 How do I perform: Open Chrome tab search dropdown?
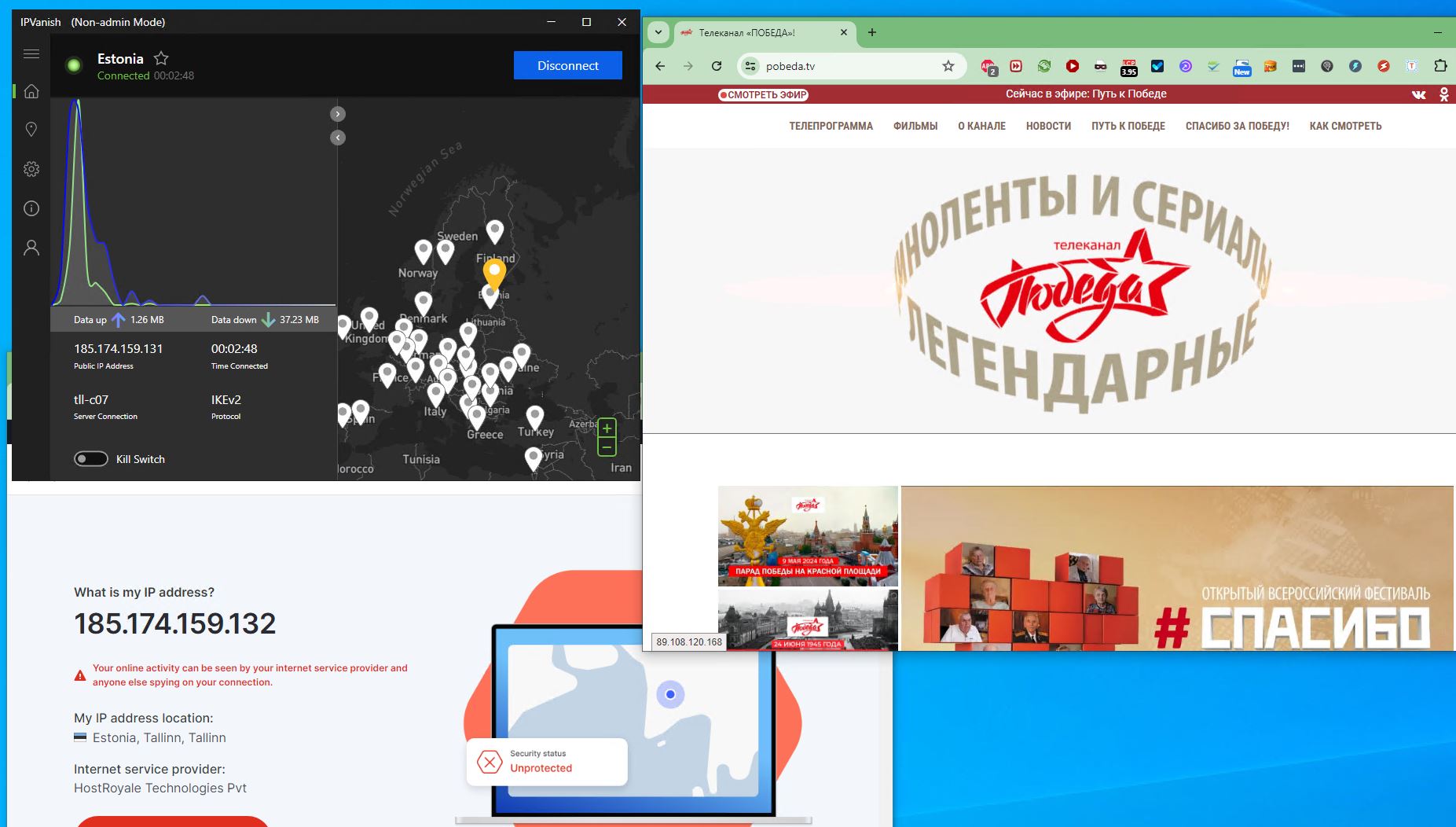click(658, 32)
